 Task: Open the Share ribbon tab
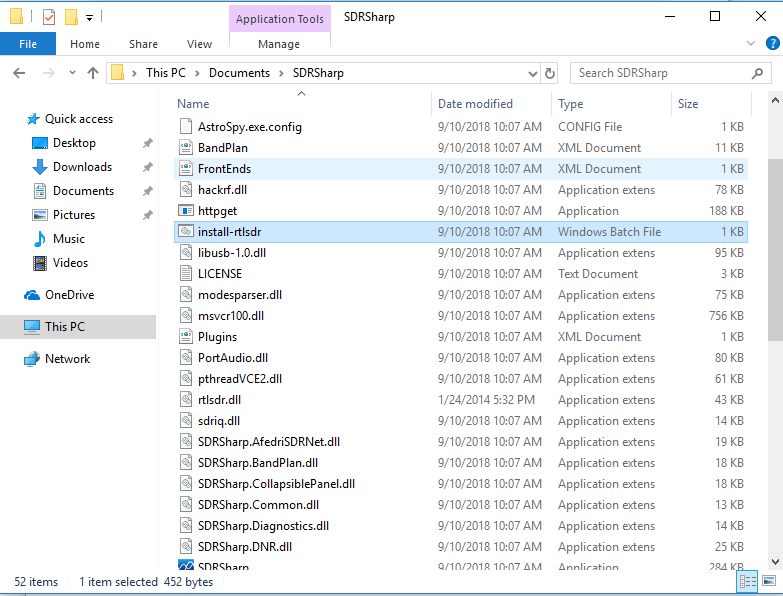tap(143, 44)
